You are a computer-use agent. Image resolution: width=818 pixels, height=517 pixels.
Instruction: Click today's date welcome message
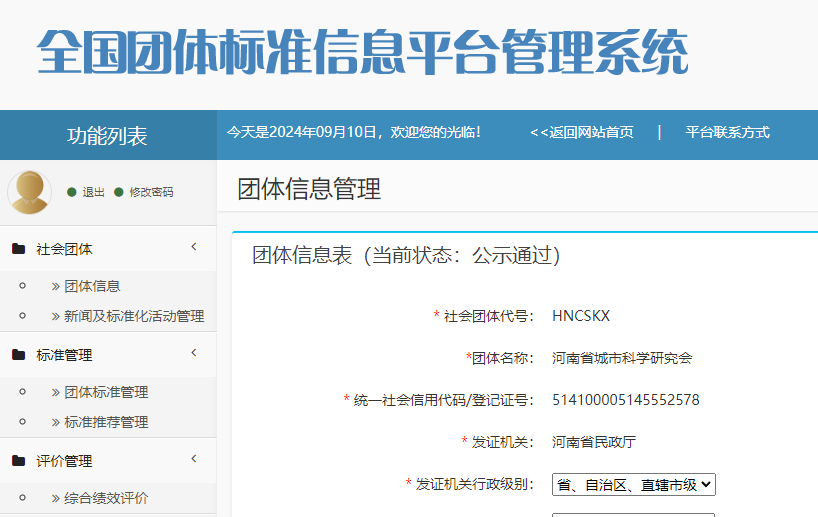coord(354,133)
